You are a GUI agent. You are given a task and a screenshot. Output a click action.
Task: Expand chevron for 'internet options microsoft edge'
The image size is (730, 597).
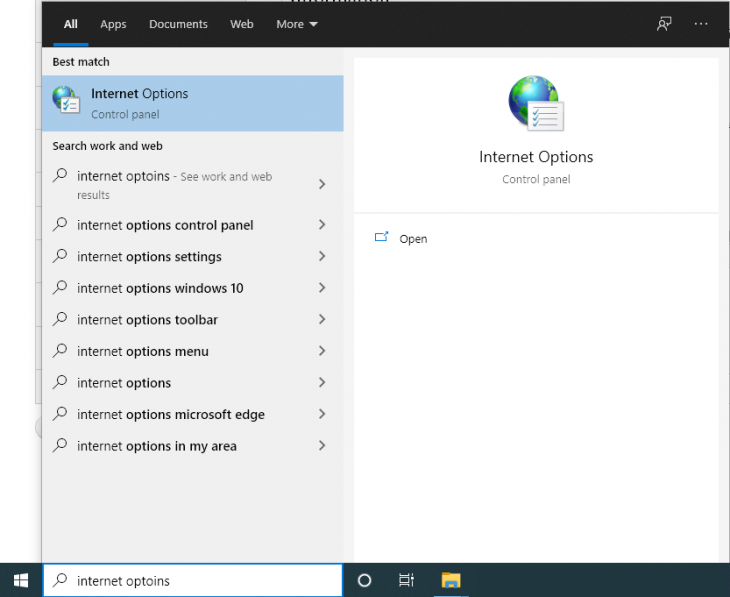322,414
